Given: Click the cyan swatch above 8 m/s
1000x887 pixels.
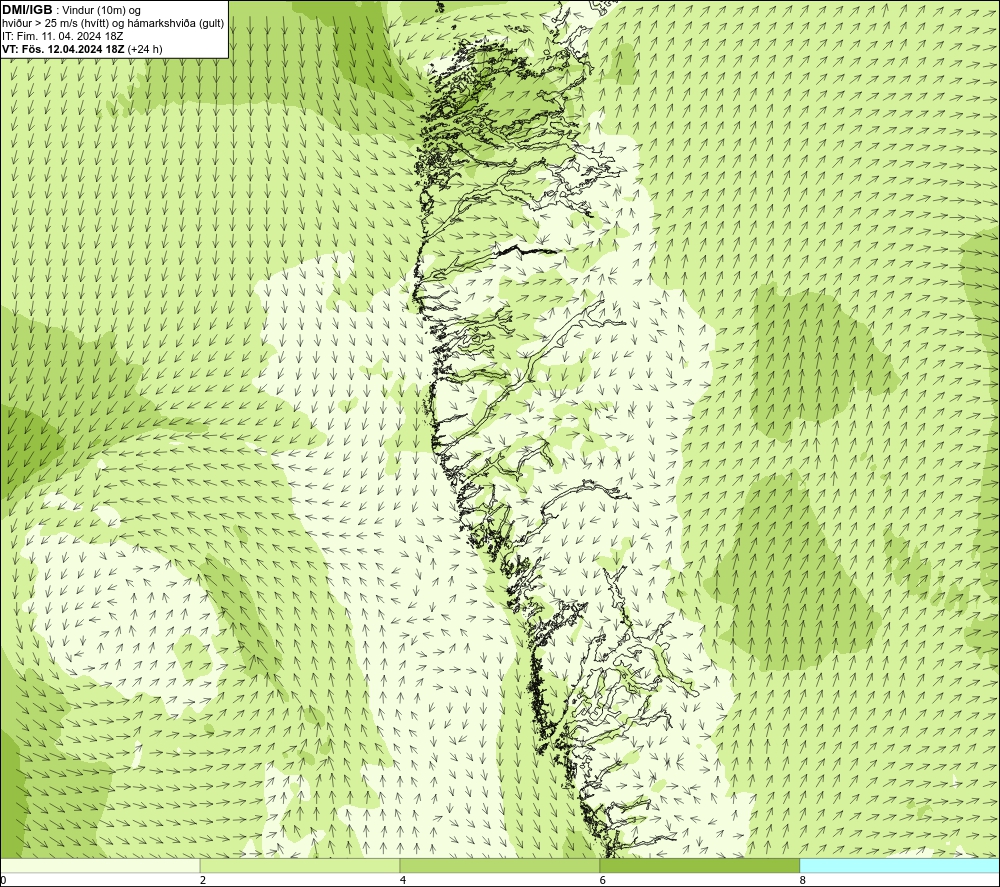Looking at the screenshot, I should [899, 865].
